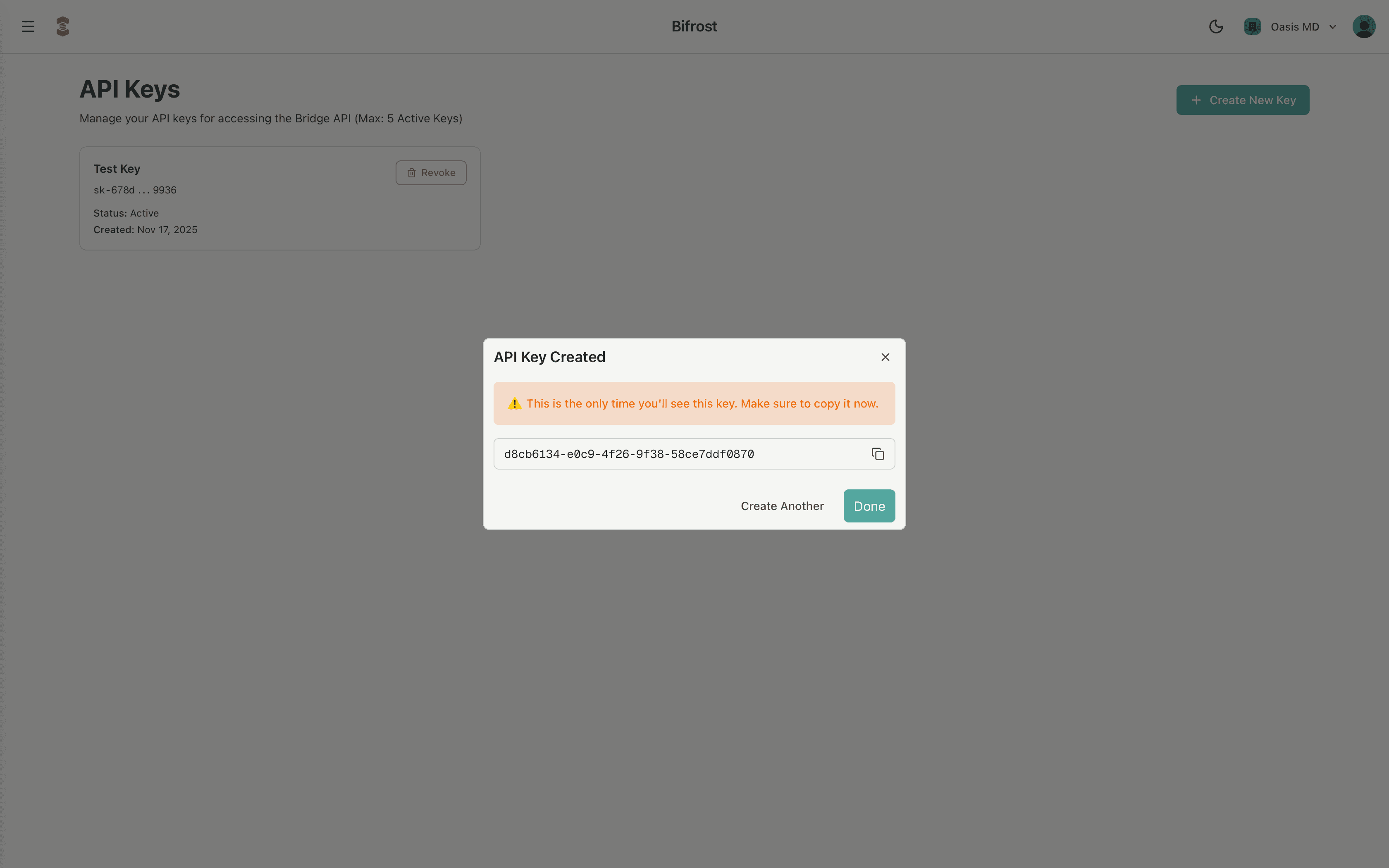
Task: Toggle dark mode with the moon icon
Action: (x=1216, y=26)
